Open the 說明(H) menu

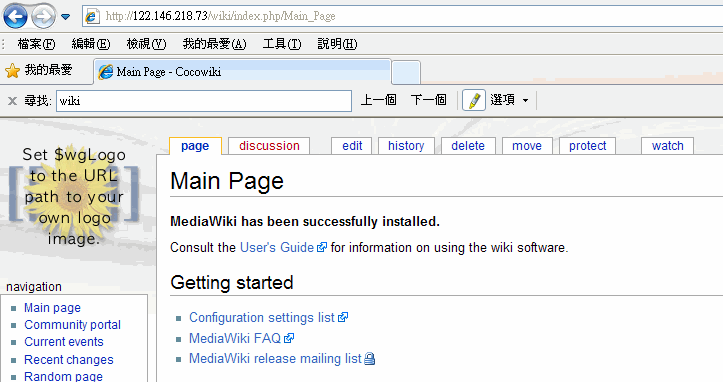pos(337,44)
